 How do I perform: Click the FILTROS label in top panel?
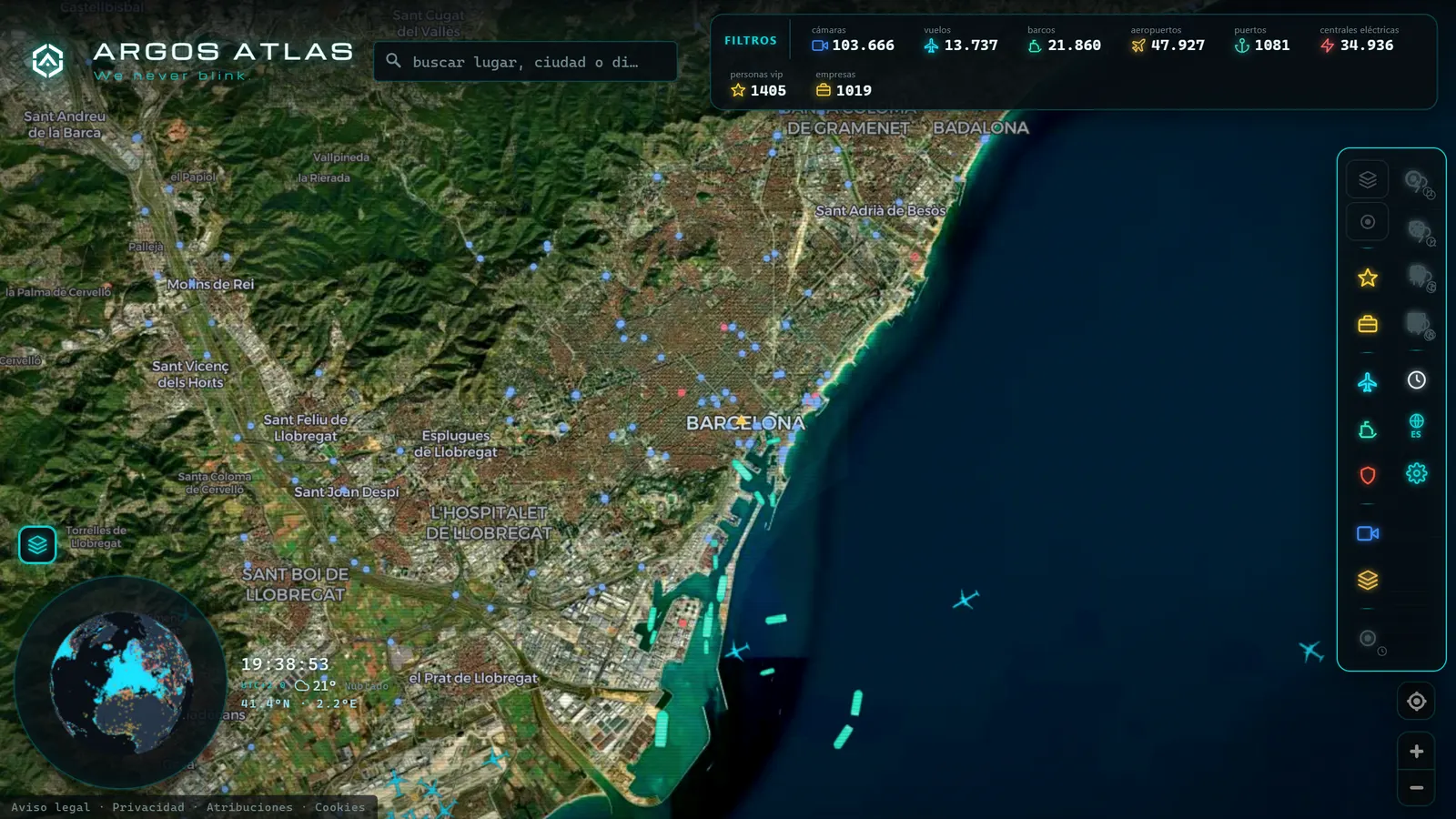751,41
